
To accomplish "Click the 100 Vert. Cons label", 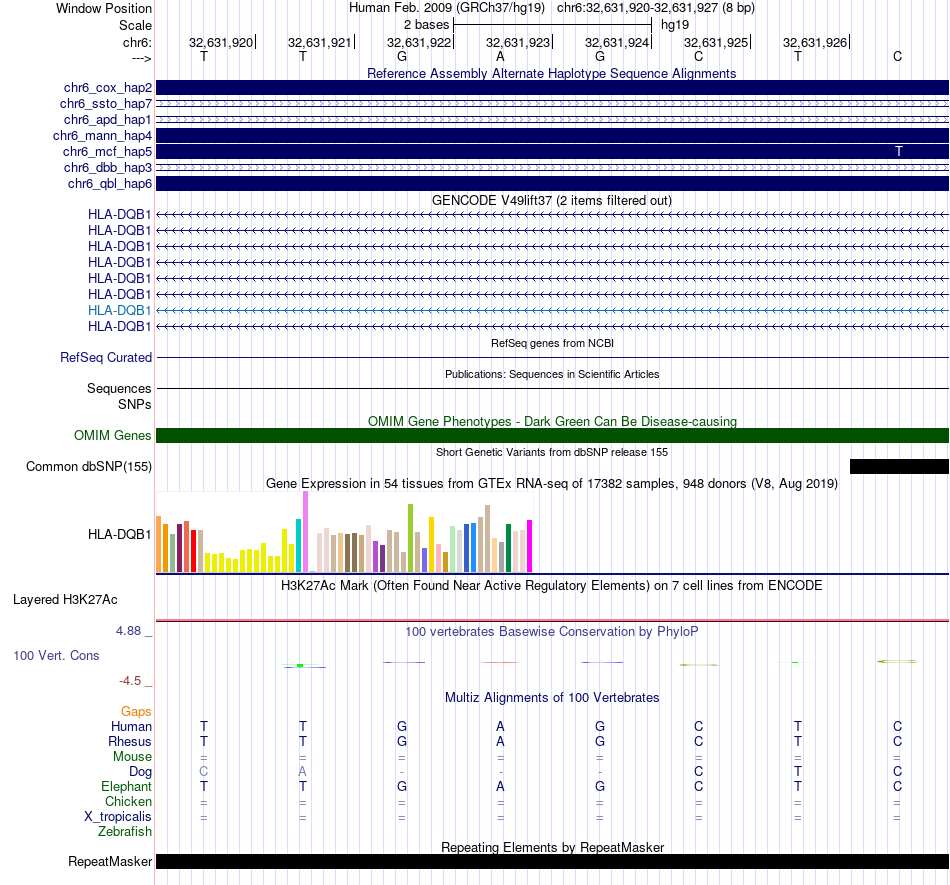I will (56, 655).
